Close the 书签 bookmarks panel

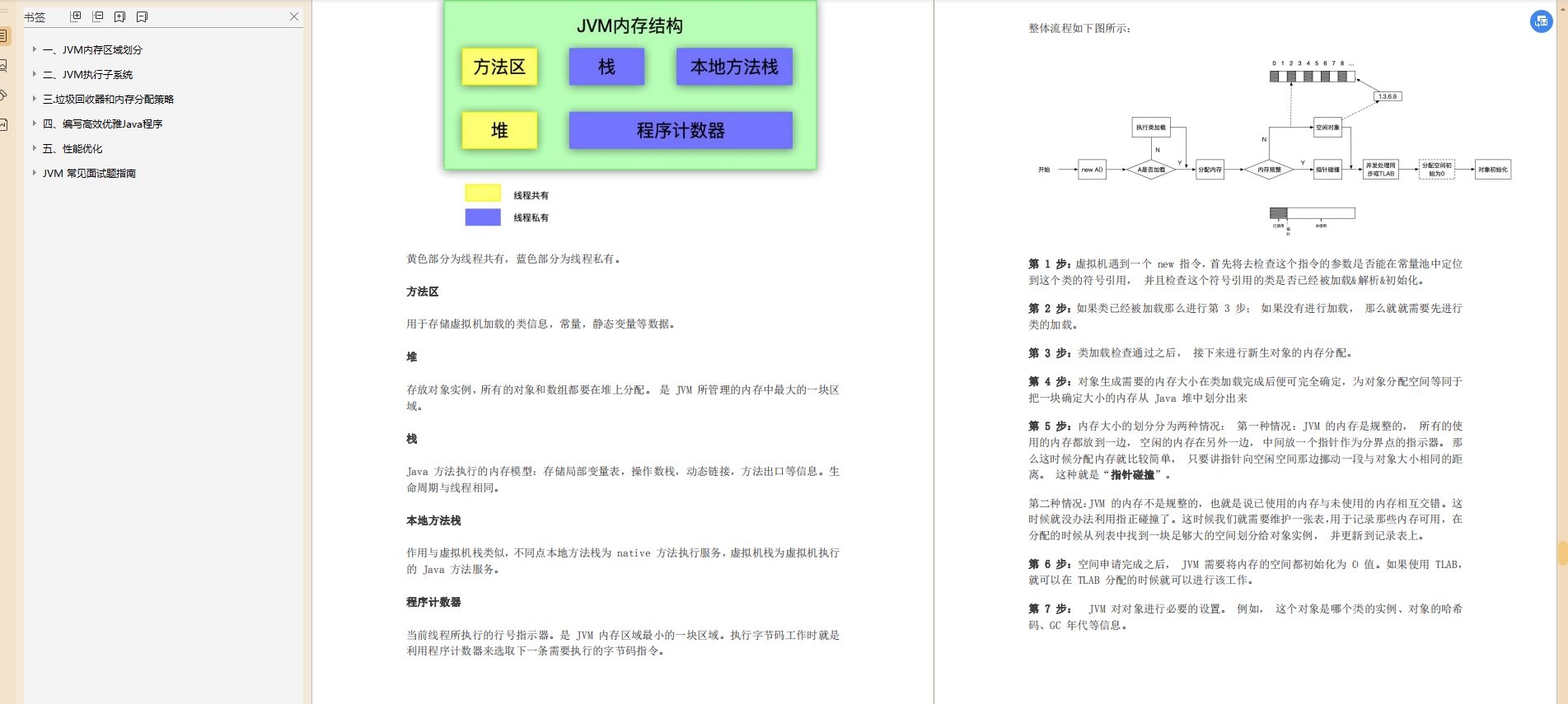[294, 16]
